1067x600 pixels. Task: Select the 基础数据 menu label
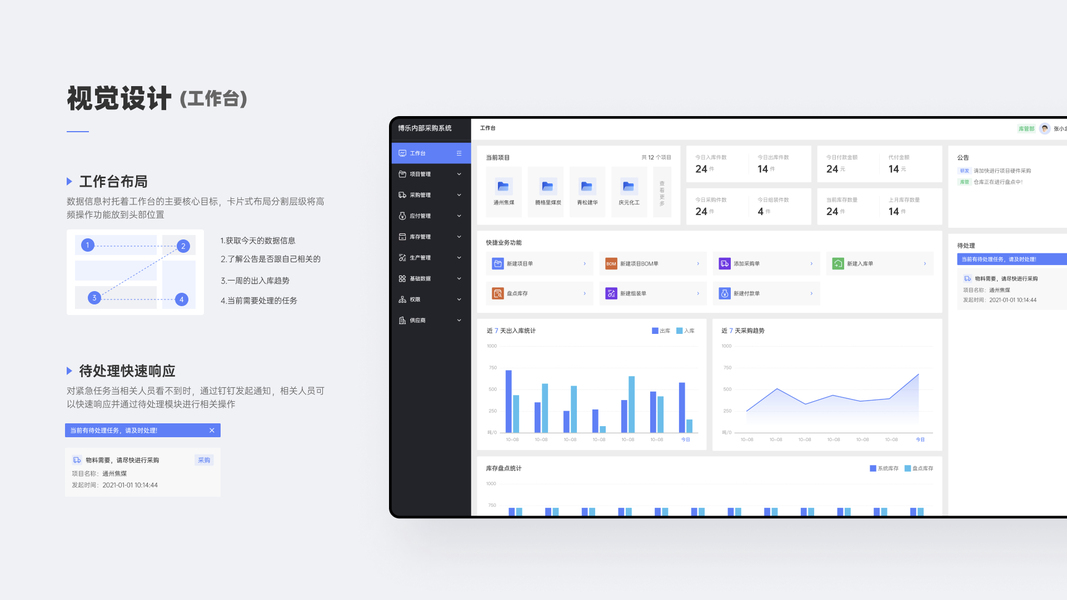click(421, 279)
